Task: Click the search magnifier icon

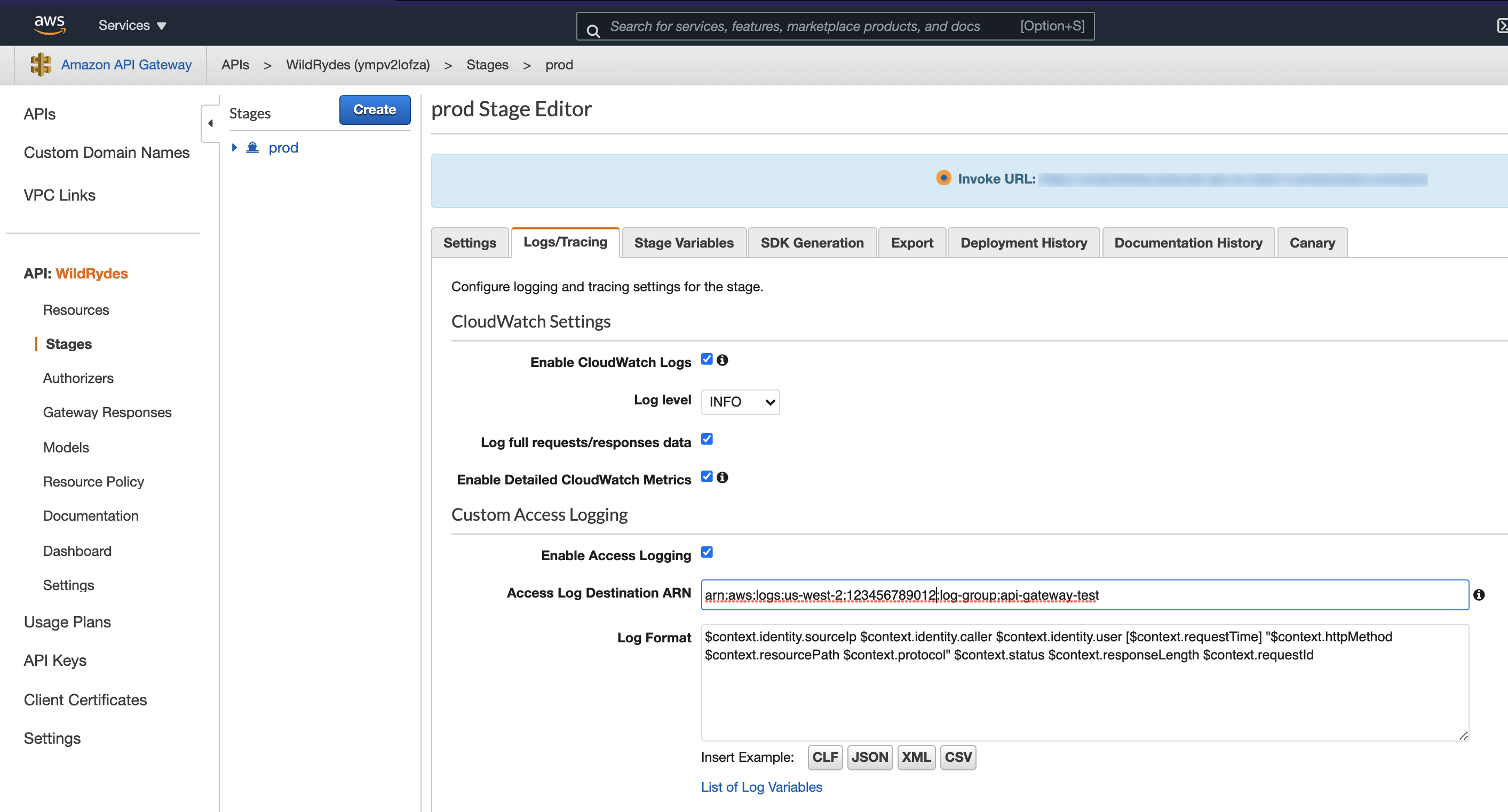Action: [593, 31]
